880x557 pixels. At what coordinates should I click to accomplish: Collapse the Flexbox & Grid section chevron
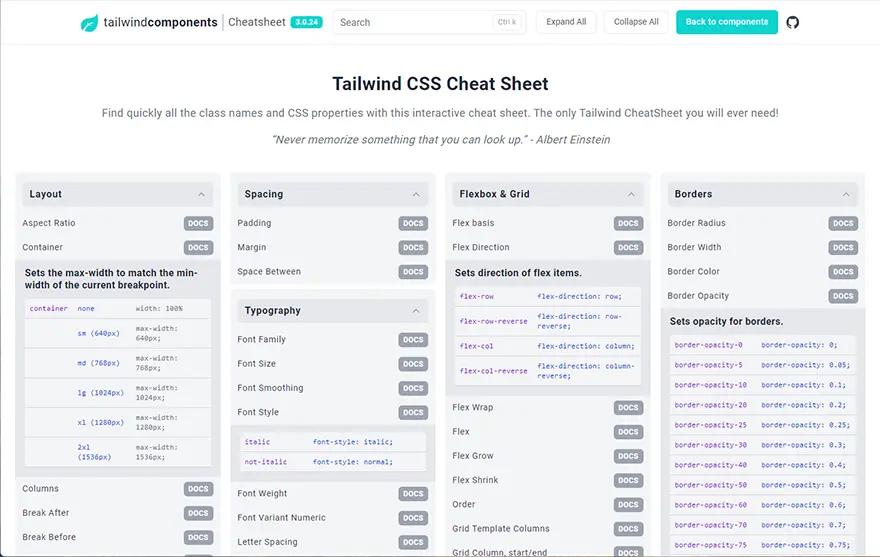pyautogui.click(x=631, y=194)
